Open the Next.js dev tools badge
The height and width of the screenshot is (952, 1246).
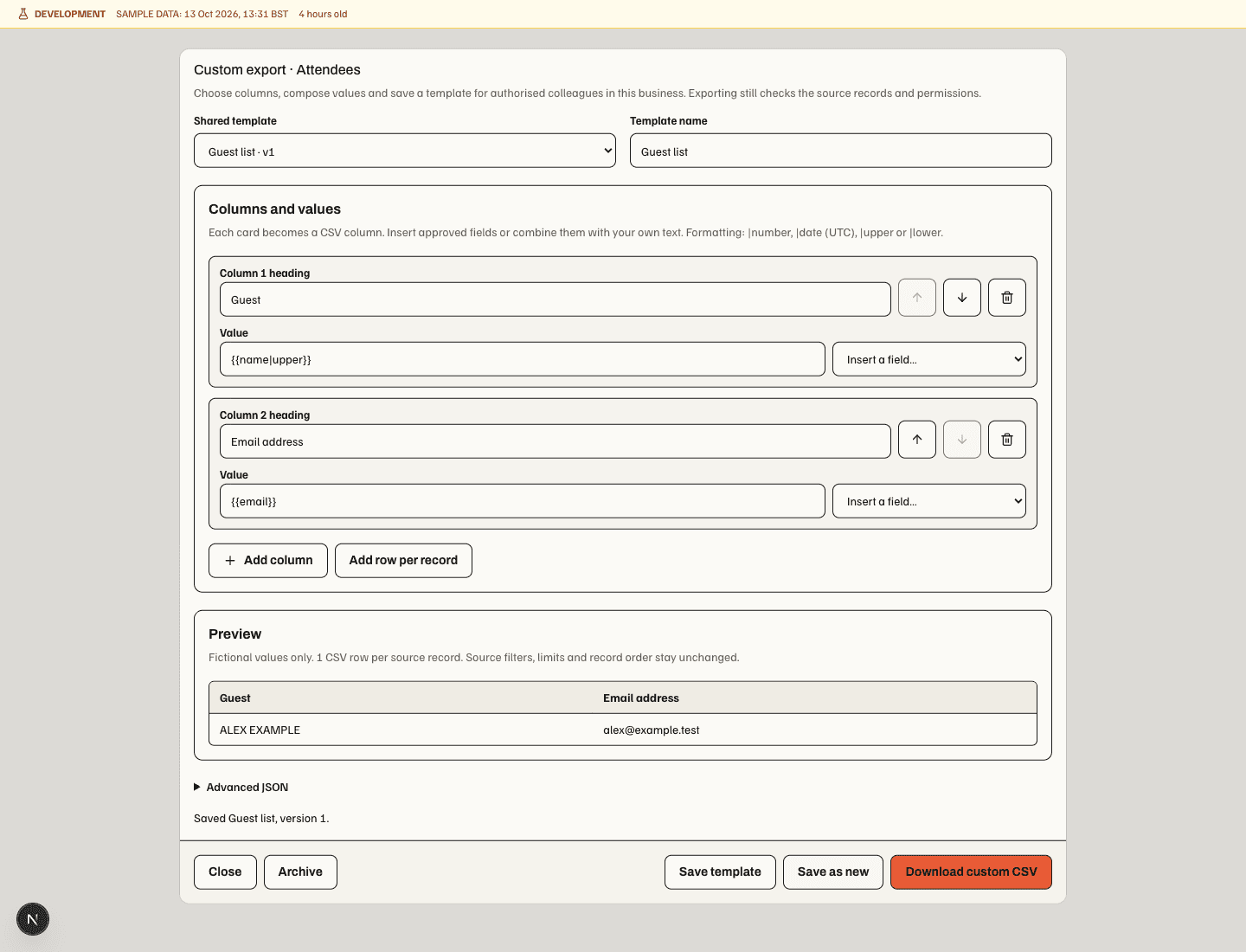click(x=33, y=919)
